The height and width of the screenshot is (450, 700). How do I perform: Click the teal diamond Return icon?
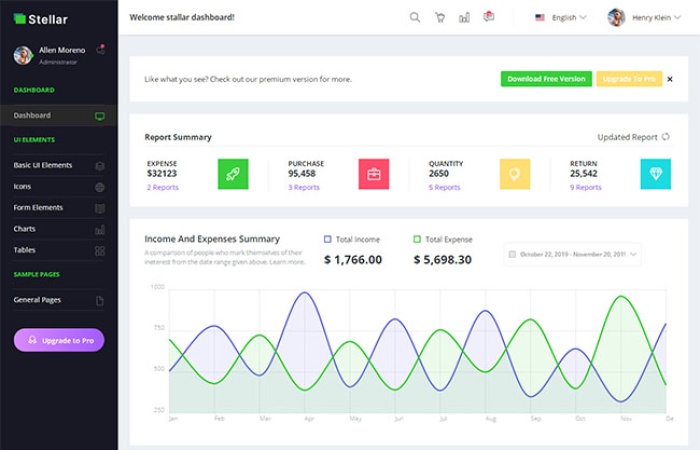pos(655,174)
